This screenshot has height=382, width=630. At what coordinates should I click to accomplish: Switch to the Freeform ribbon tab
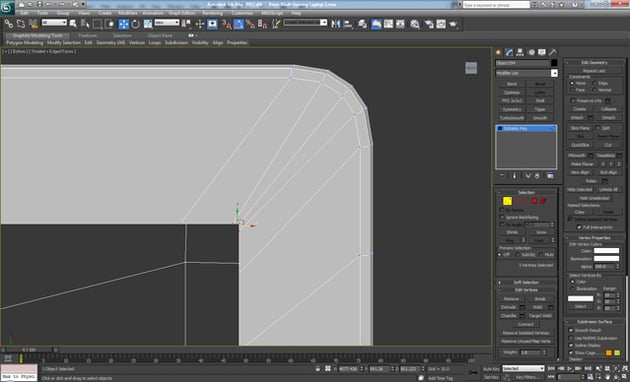point(88,35)
